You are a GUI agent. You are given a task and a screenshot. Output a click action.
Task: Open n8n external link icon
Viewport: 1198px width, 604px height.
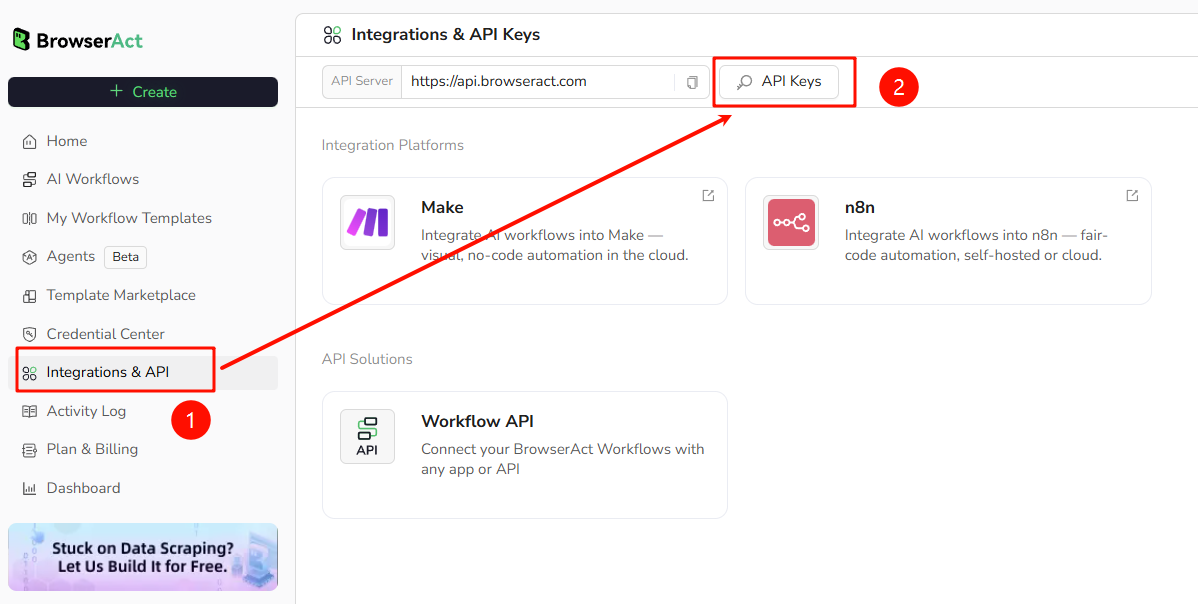[x=1132, y=195]
